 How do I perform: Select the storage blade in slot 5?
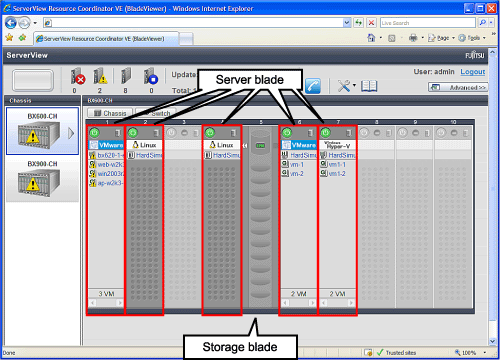260,217
